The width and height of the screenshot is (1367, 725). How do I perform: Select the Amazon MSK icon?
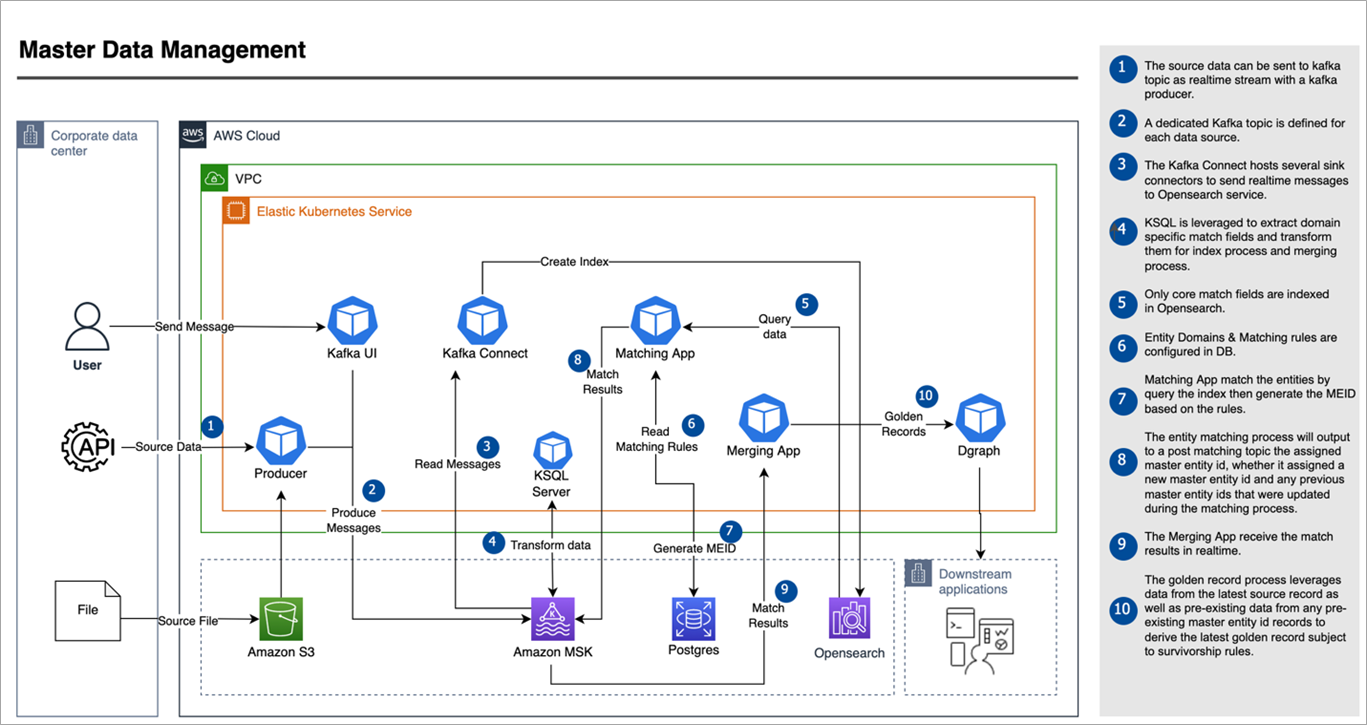click(x=553, y=619)
